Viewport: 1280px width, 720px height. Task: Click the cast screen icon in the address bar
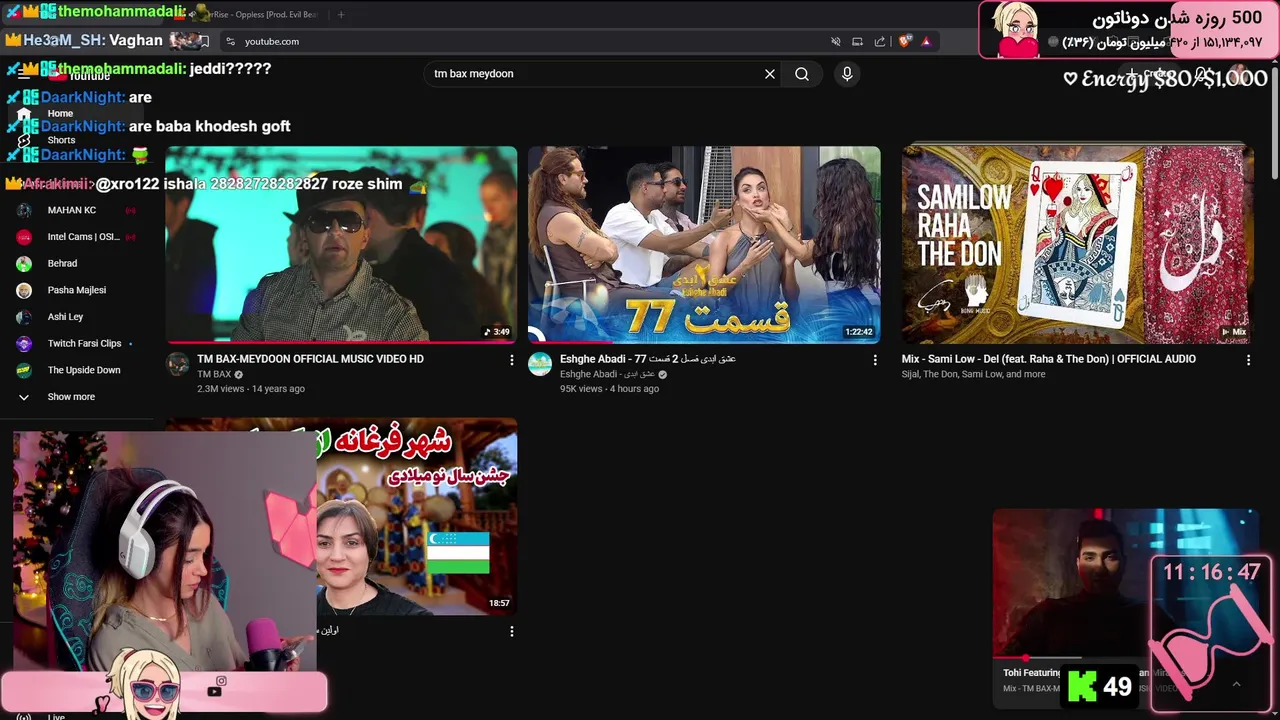tap(857, 41)
